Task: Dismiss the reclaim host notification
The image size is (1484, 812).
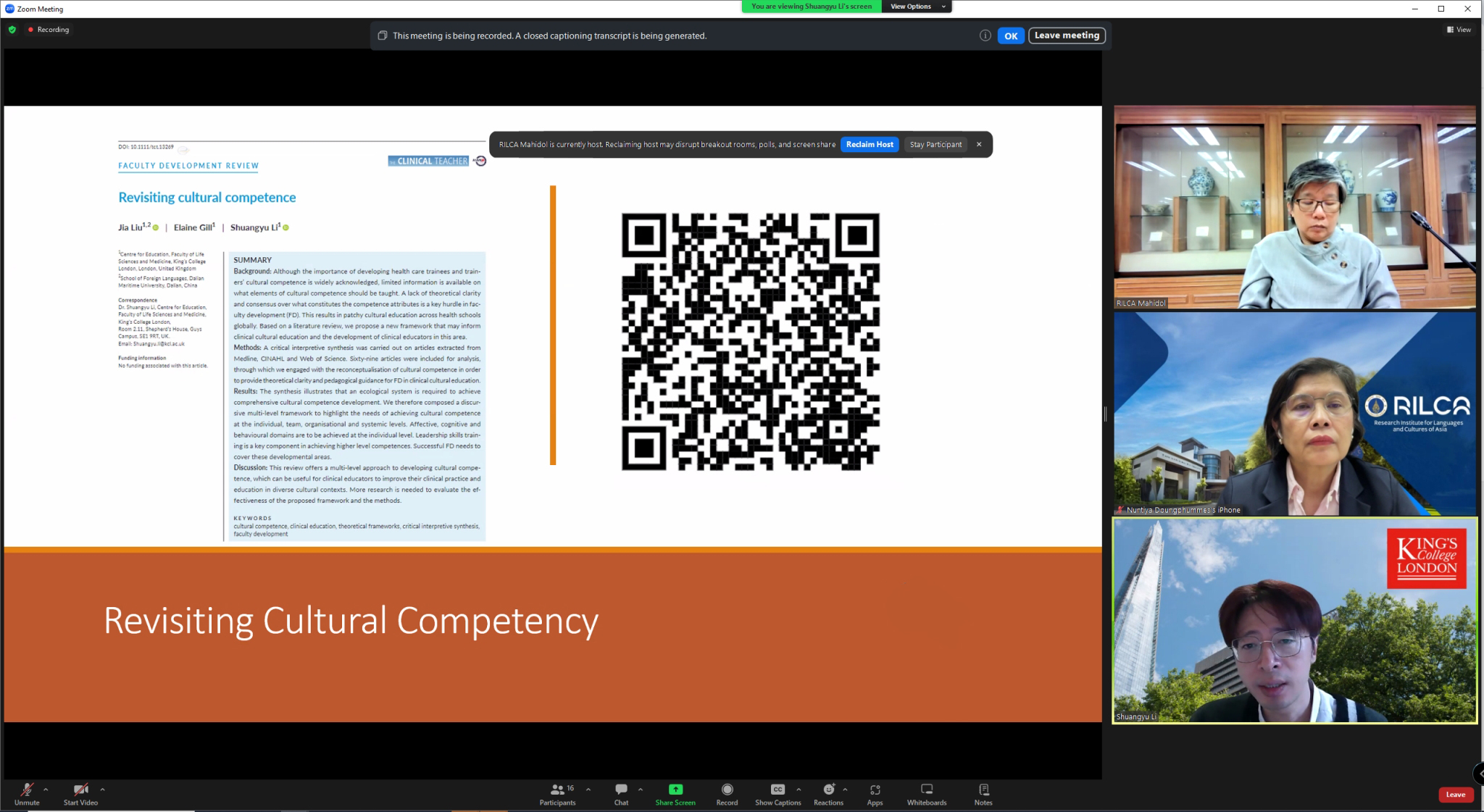Action: pyautogui.click(x=979, y=144)
